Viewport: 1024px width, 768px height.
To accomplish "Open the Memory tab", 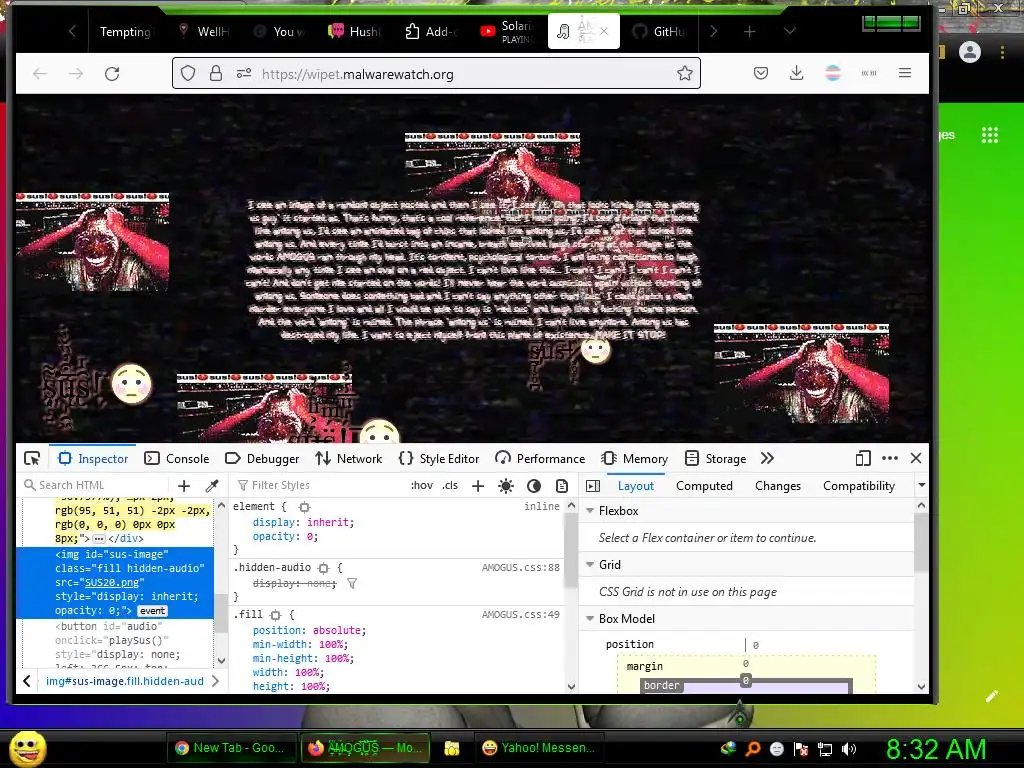I will click(x=635, y=458).
